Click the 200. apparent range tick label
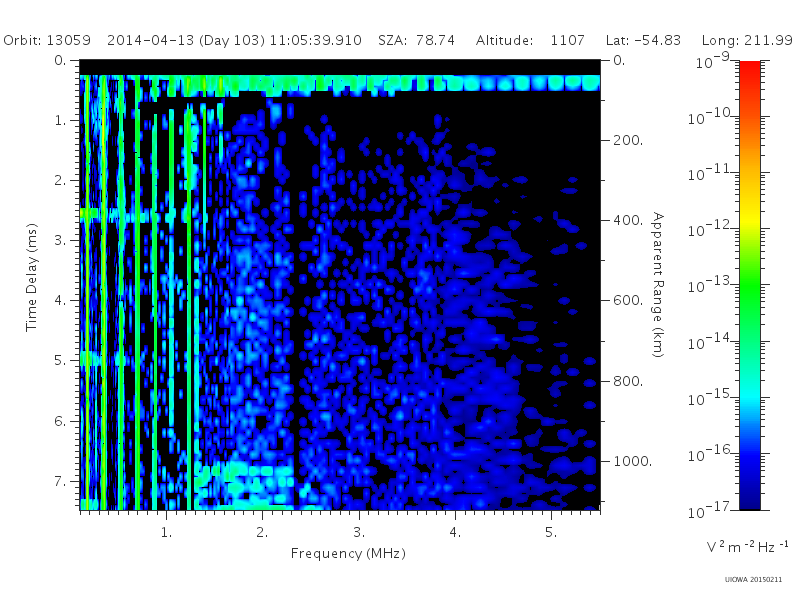800x600 pixels. click(x=628, y=140)
